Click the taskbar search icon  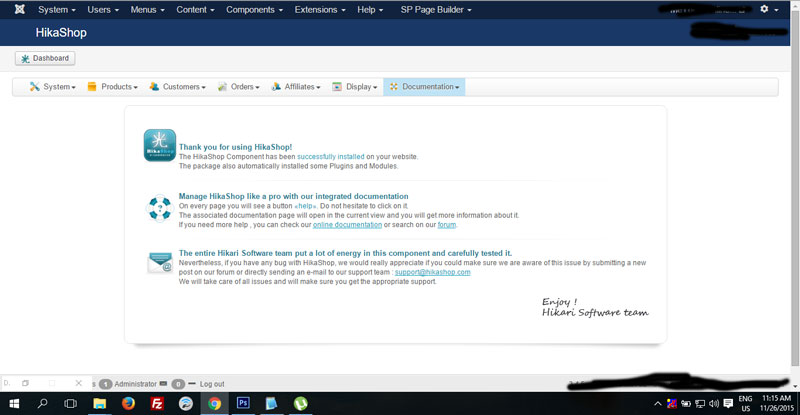point(42,404)
